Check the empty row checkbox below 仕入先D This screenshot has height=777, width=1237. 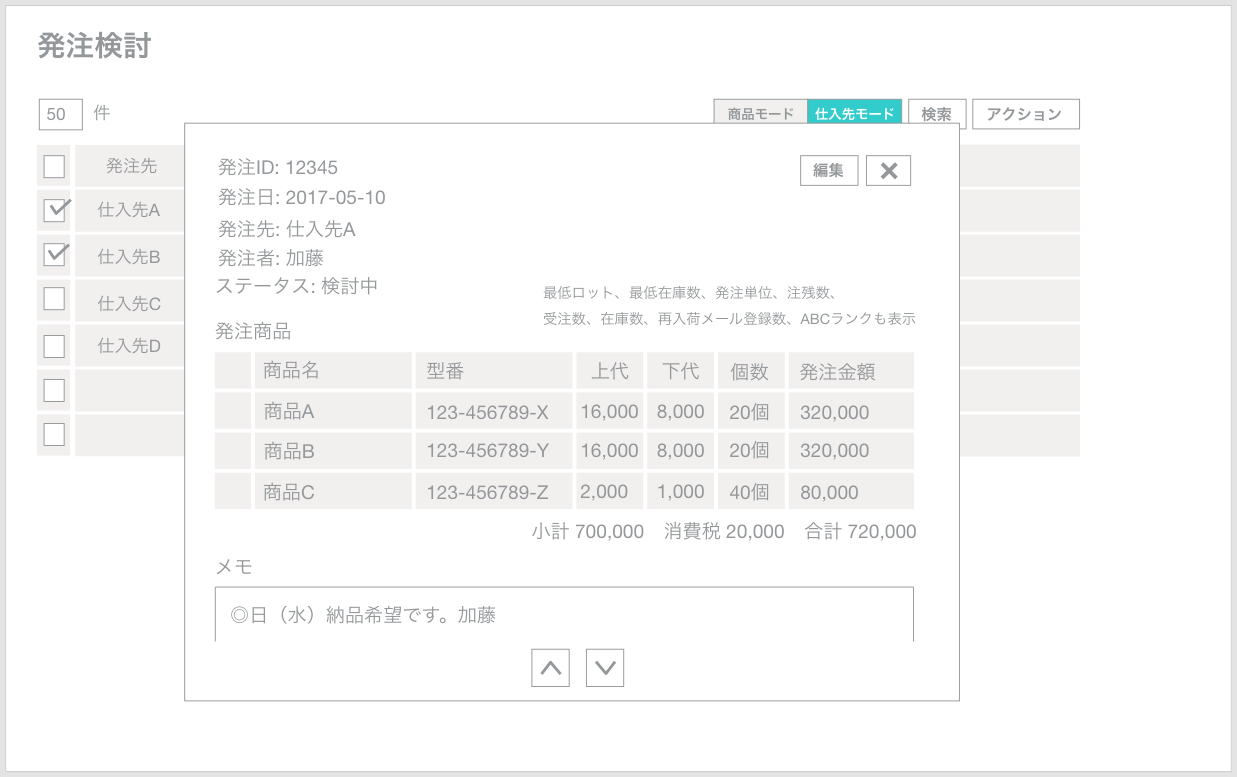(54, 390)
